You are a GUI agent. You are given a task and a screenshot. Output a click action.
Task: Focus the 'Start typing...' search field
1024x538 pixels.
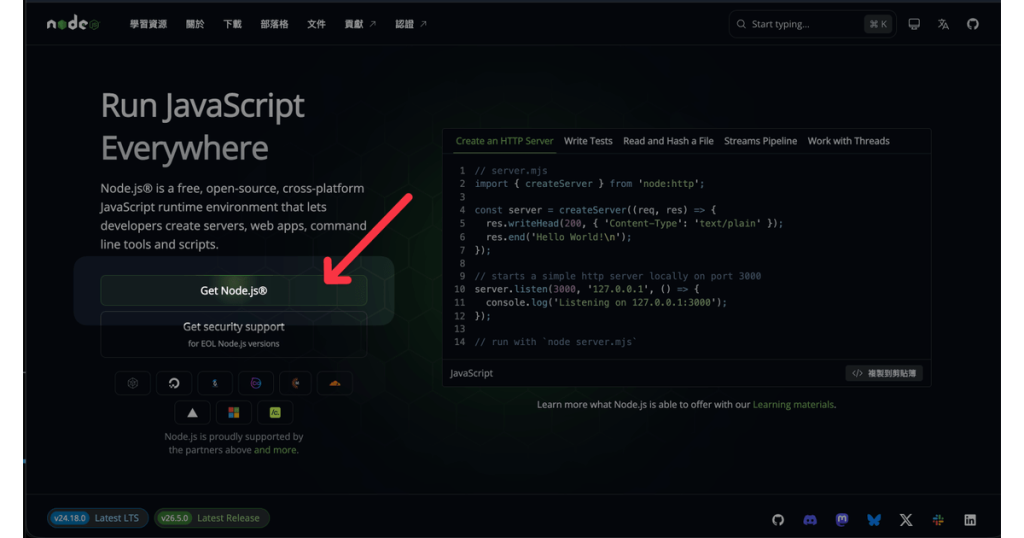(x=812, y=24)
